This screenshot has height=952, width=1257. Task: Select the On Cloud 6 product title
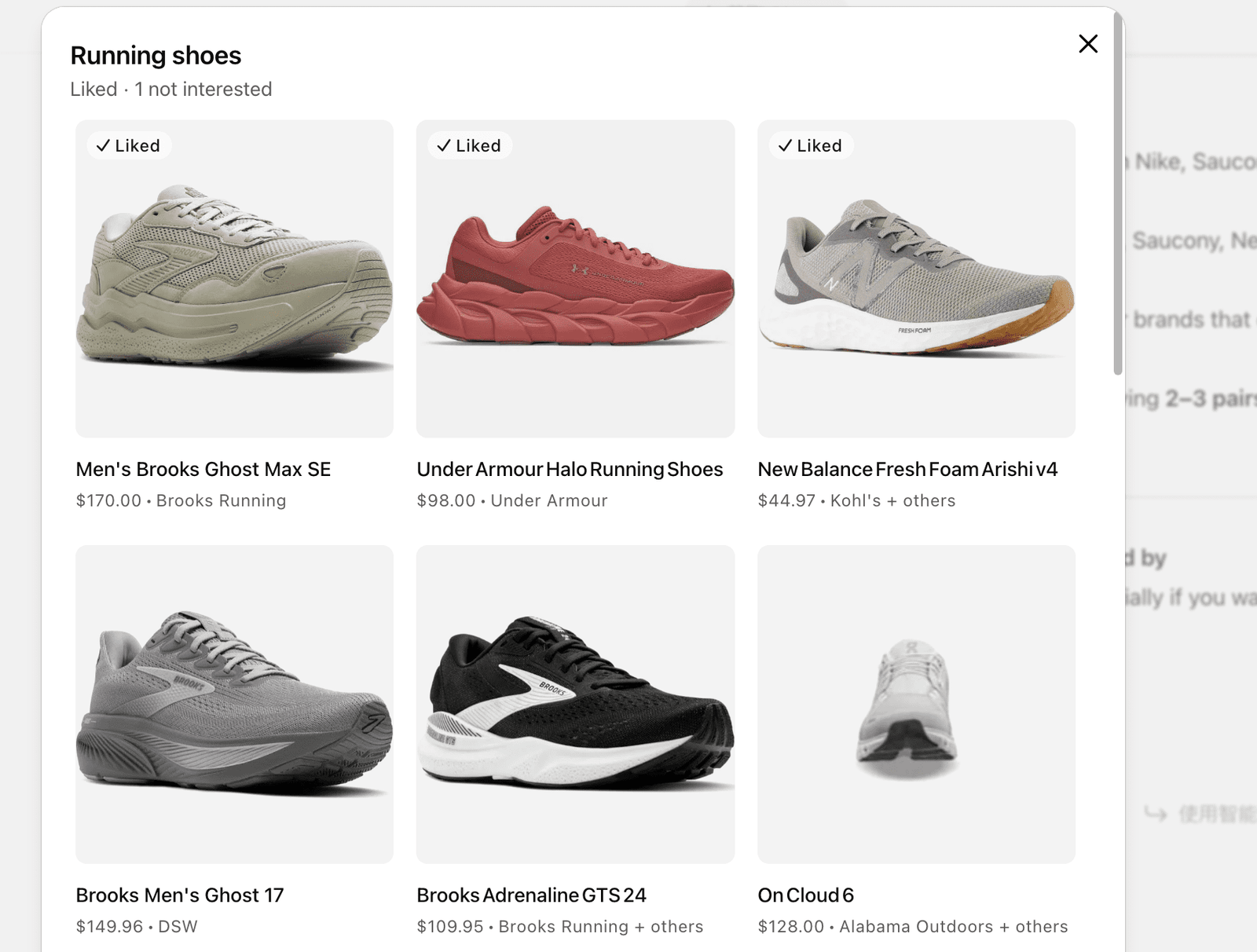805,895
